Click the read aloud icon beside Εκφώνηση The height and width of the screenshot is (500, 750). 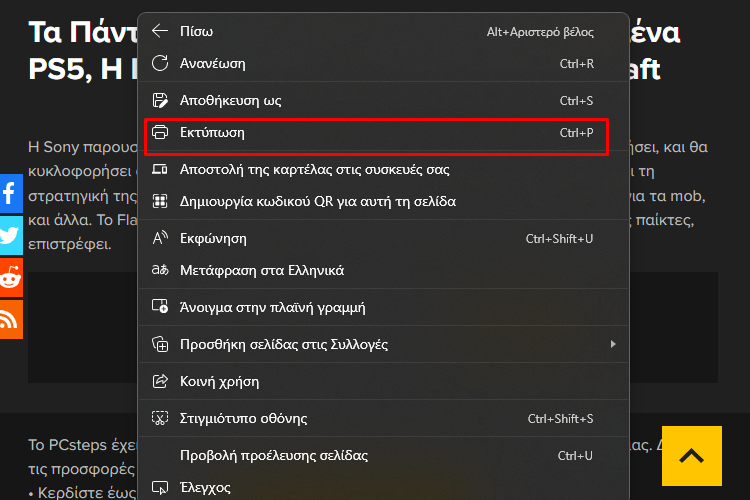[x=160, y=238]
